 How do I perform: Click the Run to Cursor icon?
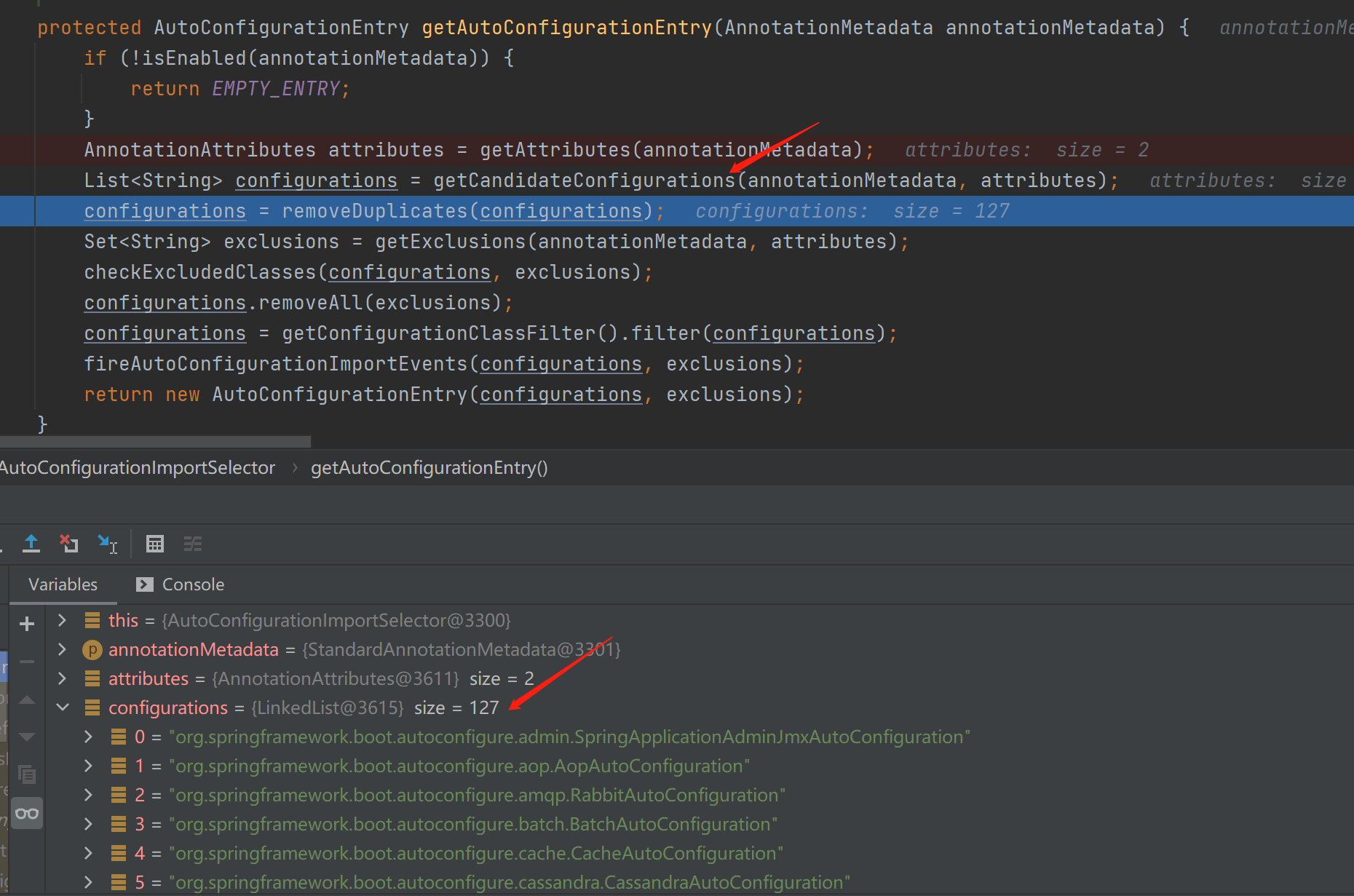click(108, 544)
